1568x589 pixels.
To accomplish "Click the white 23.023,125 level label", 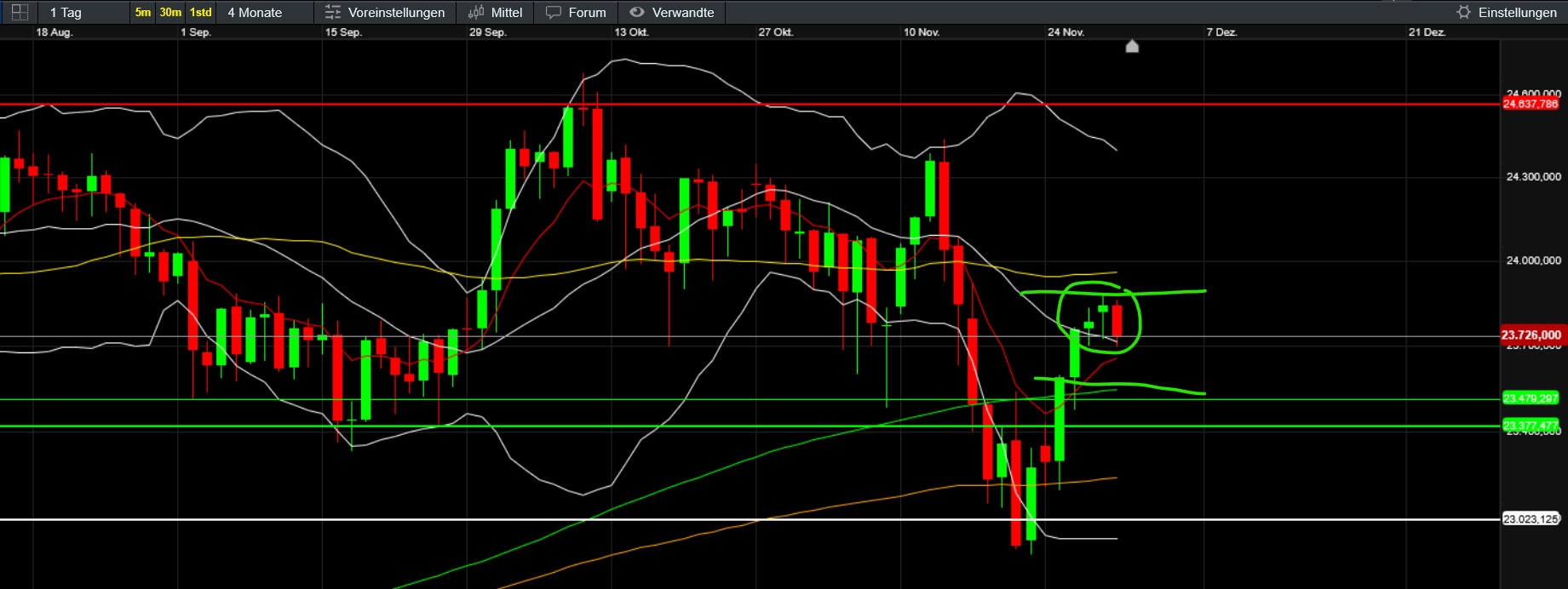I will pyautogui.click(x=1531, y=519).
